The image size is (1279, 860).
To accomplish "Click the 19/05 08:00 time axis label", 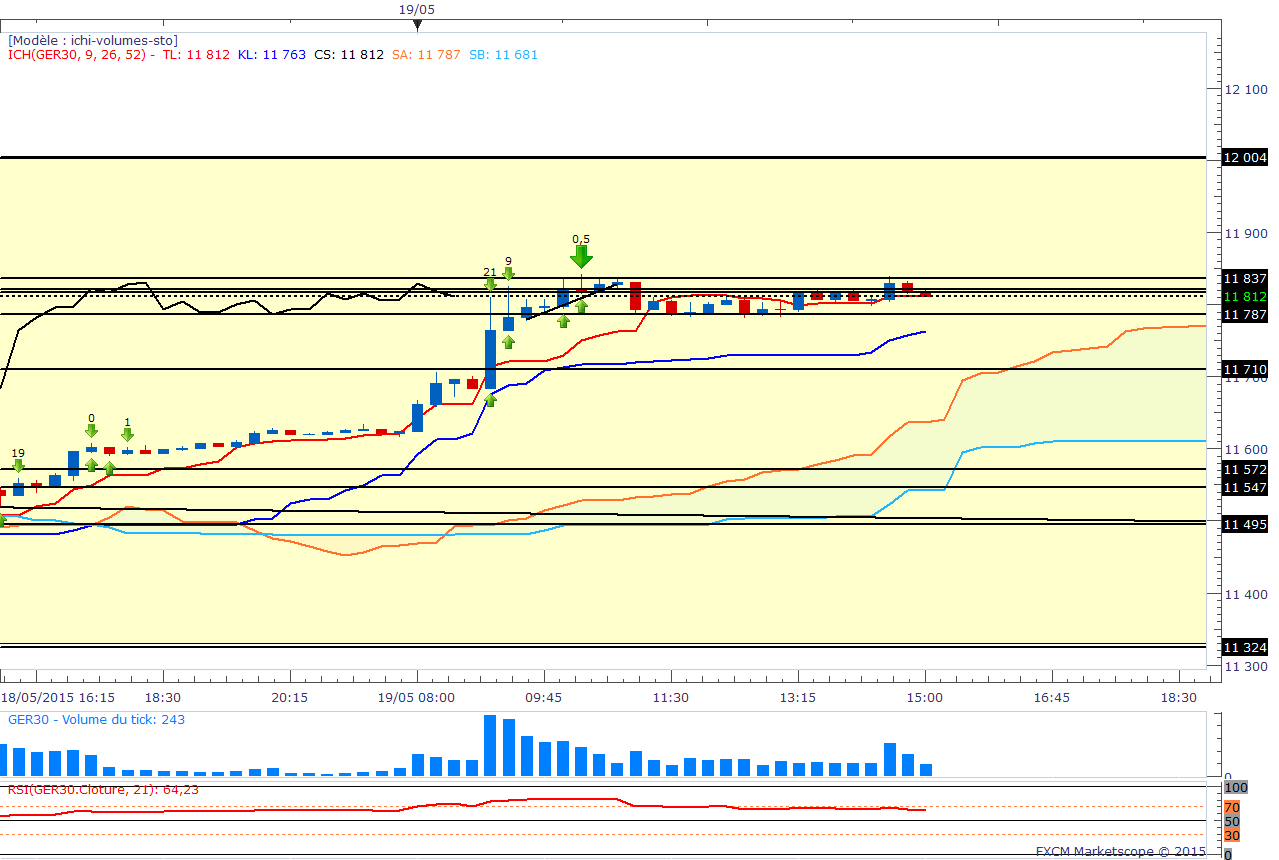I will tap(418, 697).
